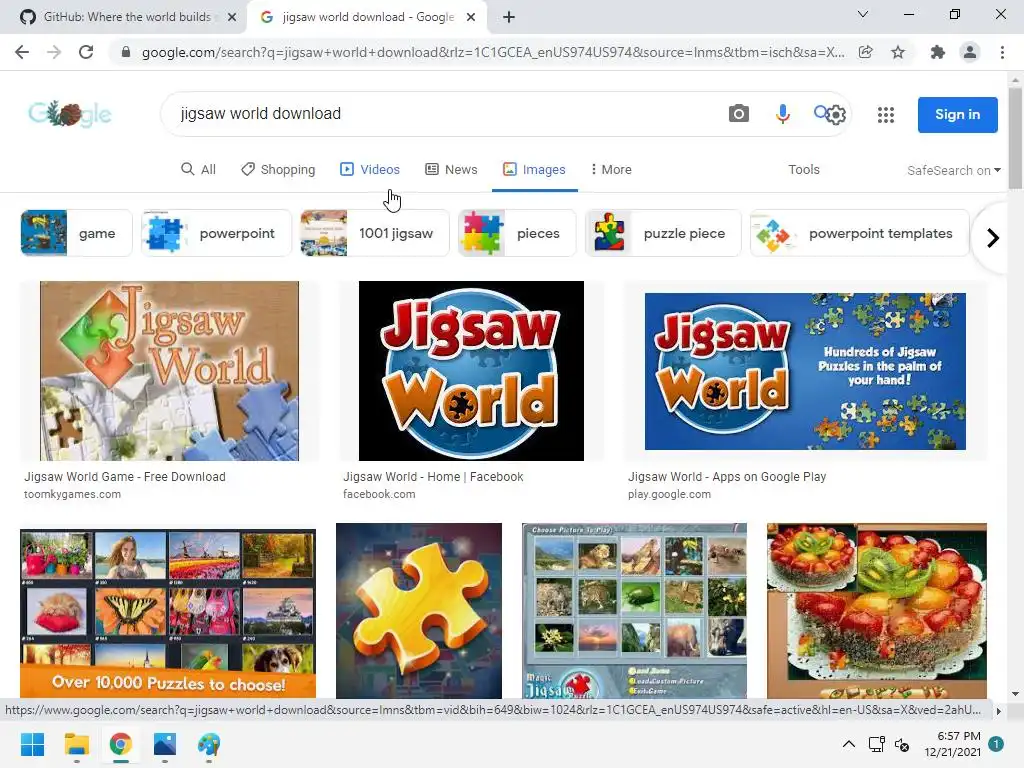The width and height of the screenshot is (1024, 768).
Task: Open the Chrome profile avatar
Action: (x=970, y=52)
